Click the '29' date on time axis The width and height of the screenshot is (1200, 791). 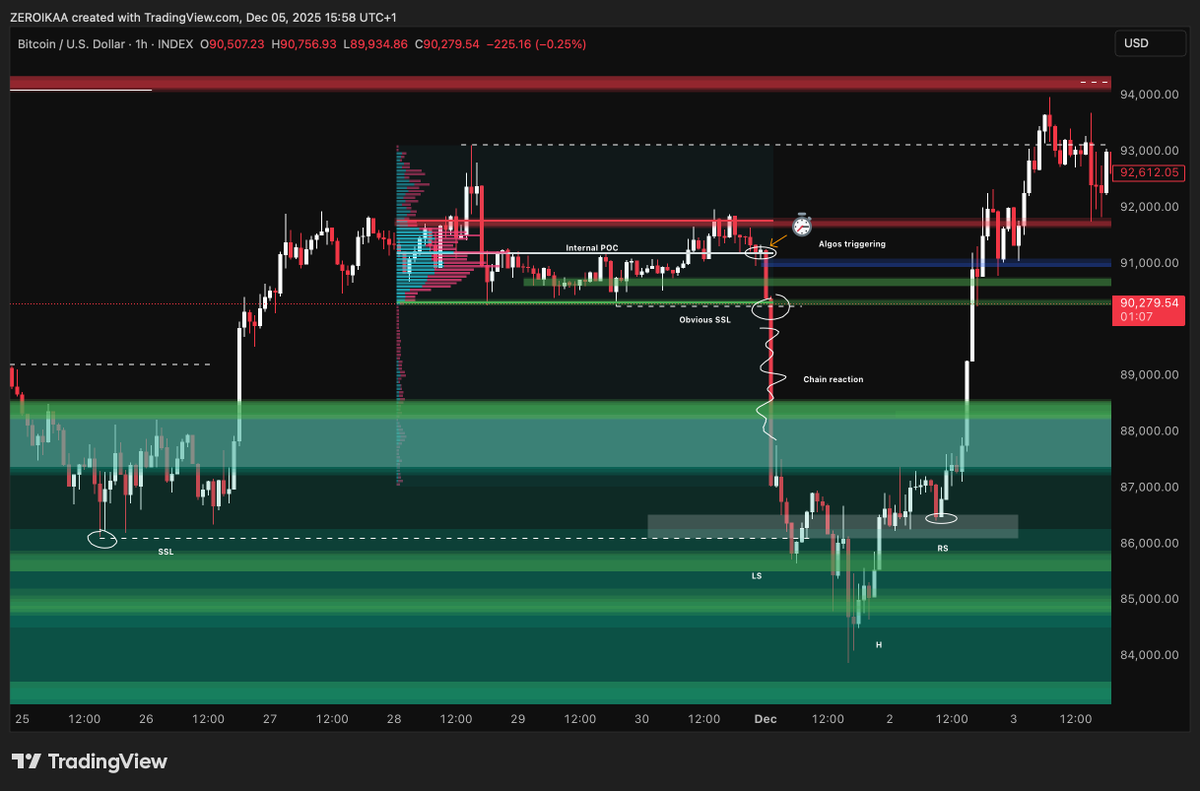coord(518,719)
